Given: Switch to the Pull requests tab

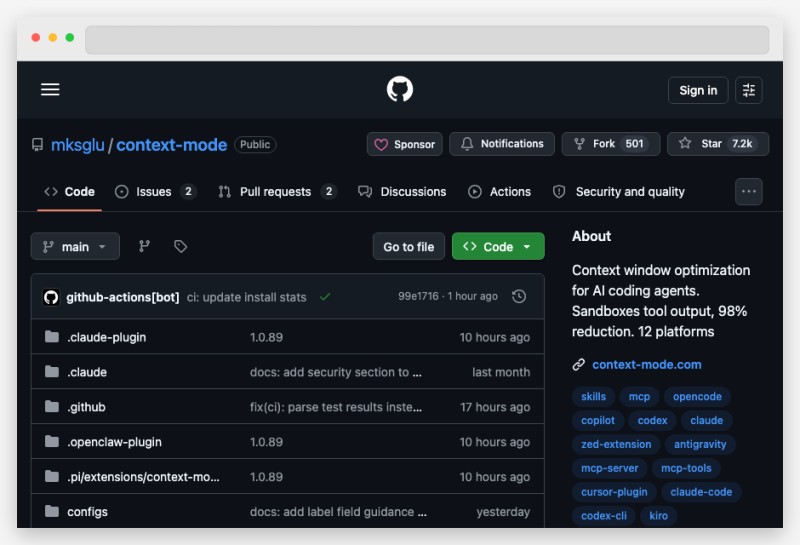Looking at the screenshot, I should tap(276, 191).
